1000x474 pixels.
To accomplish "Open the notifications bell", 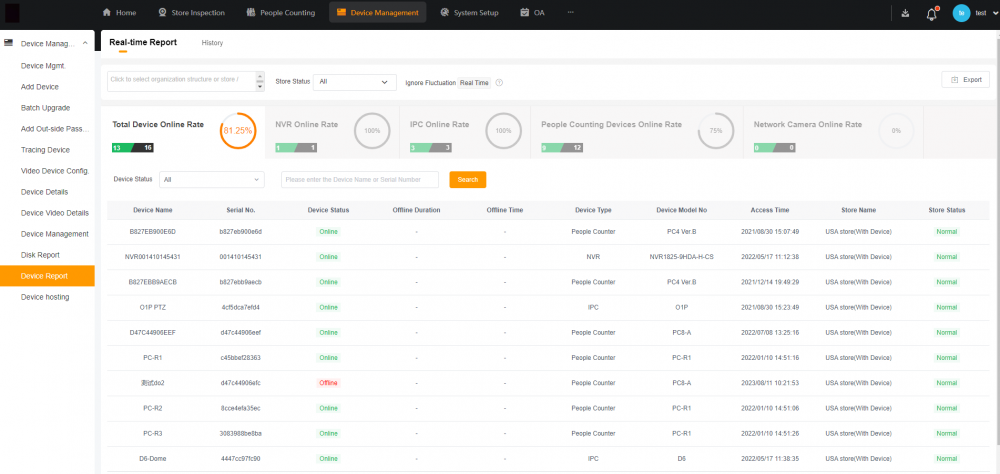I will (931, 13).
